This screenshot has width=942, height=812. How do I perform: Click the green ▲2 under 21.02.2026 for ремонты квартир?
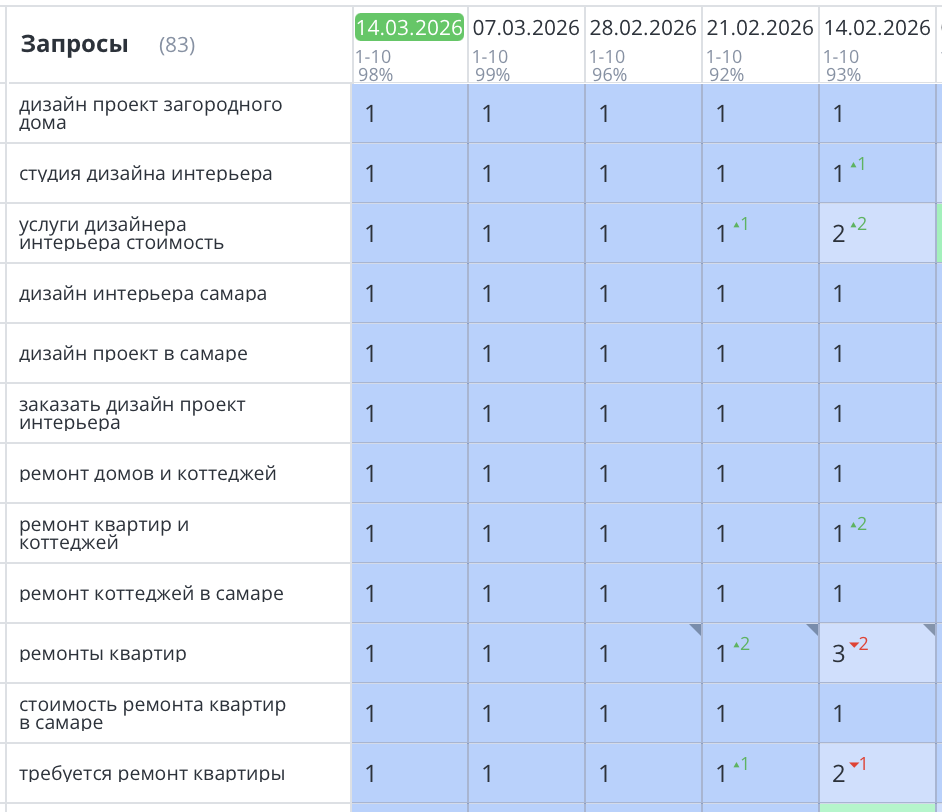[740, 647]
